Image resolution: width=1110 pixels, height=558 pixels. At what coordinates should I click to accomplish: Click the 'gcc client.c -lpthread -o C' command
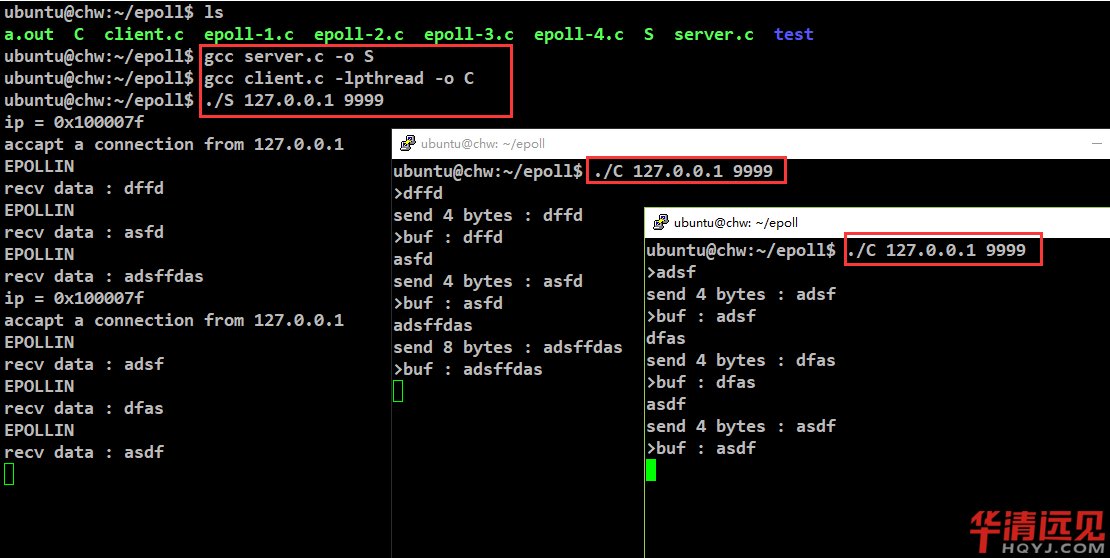tap(338, 78)
